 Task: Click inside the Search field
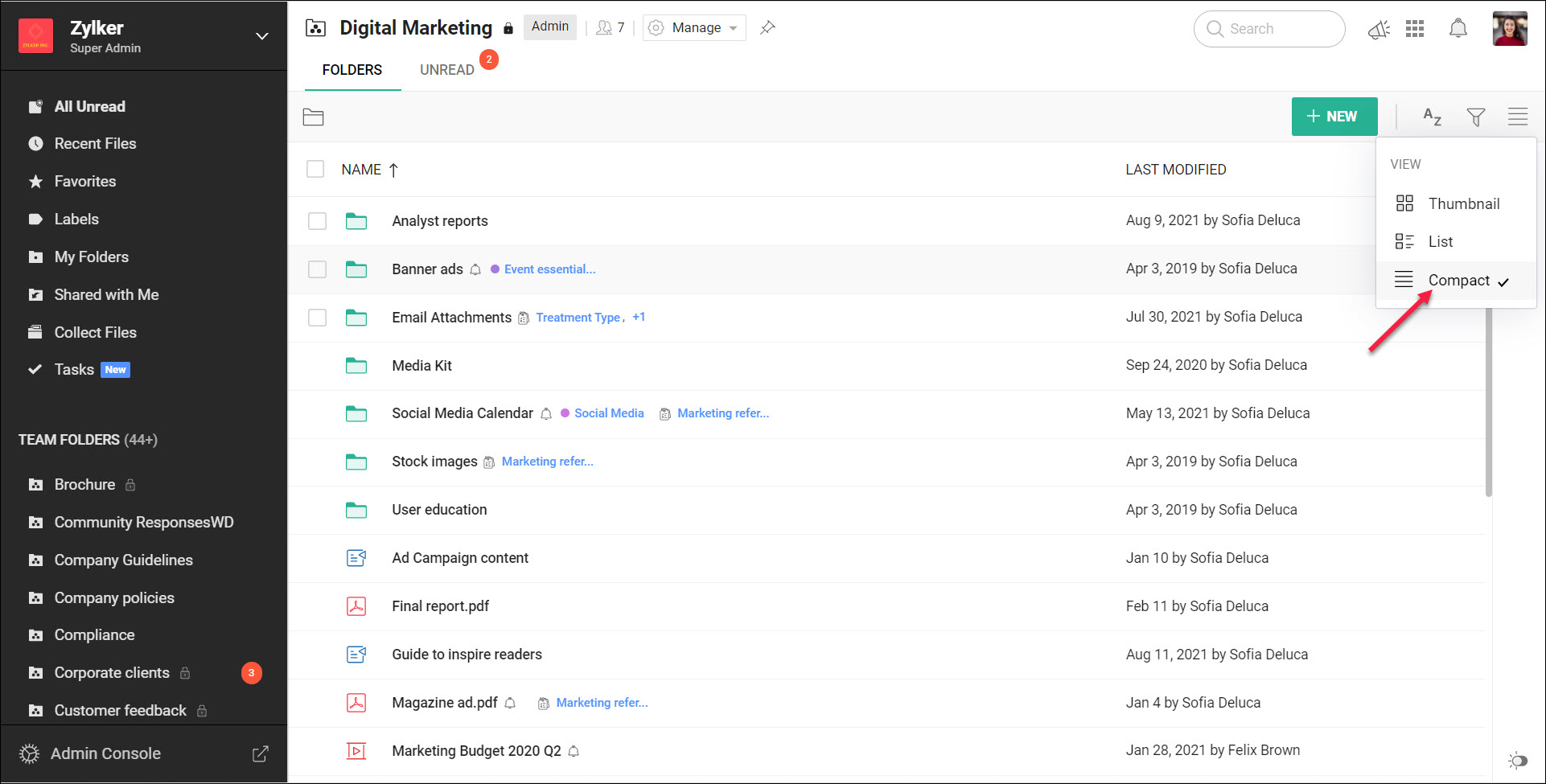[x=1269, y=28]
